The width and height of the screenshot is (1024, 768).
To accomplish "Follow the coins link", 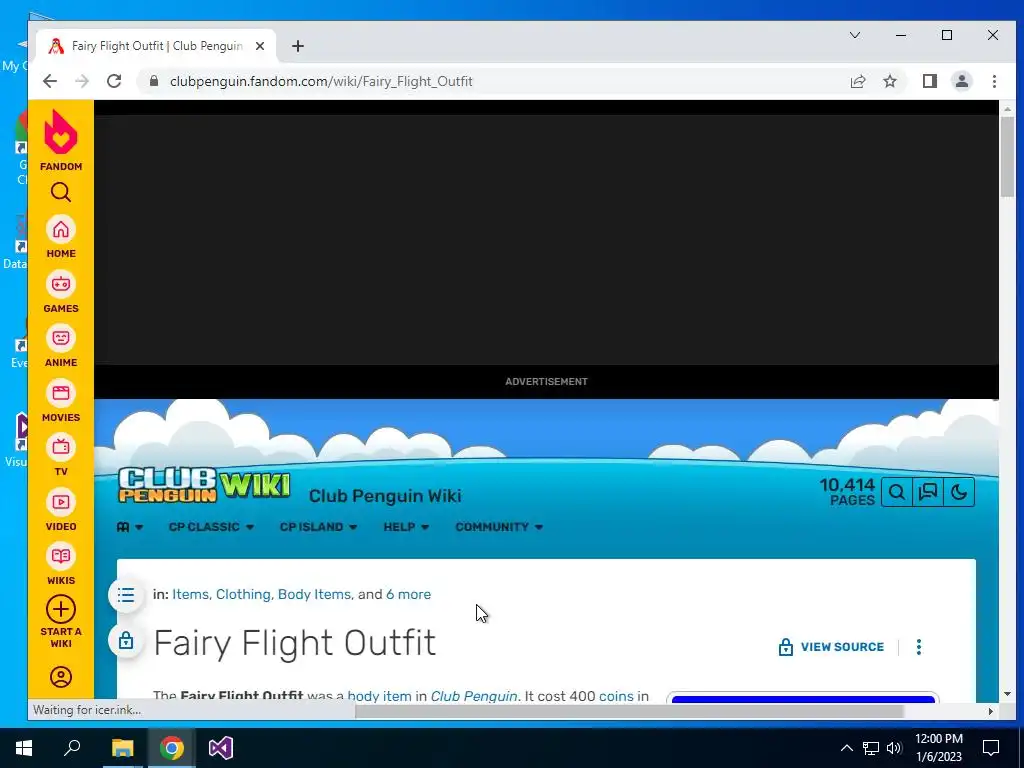I will tap(616, 696).
